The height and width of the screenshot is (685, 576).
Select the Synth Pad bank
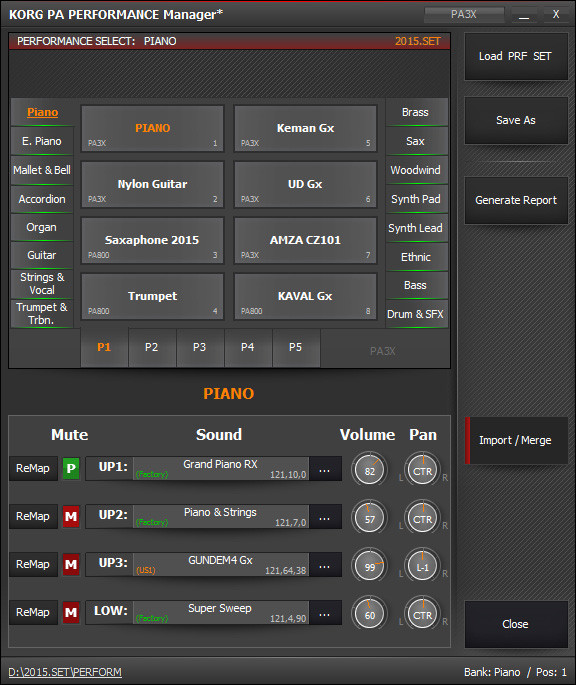pos(416,199)
